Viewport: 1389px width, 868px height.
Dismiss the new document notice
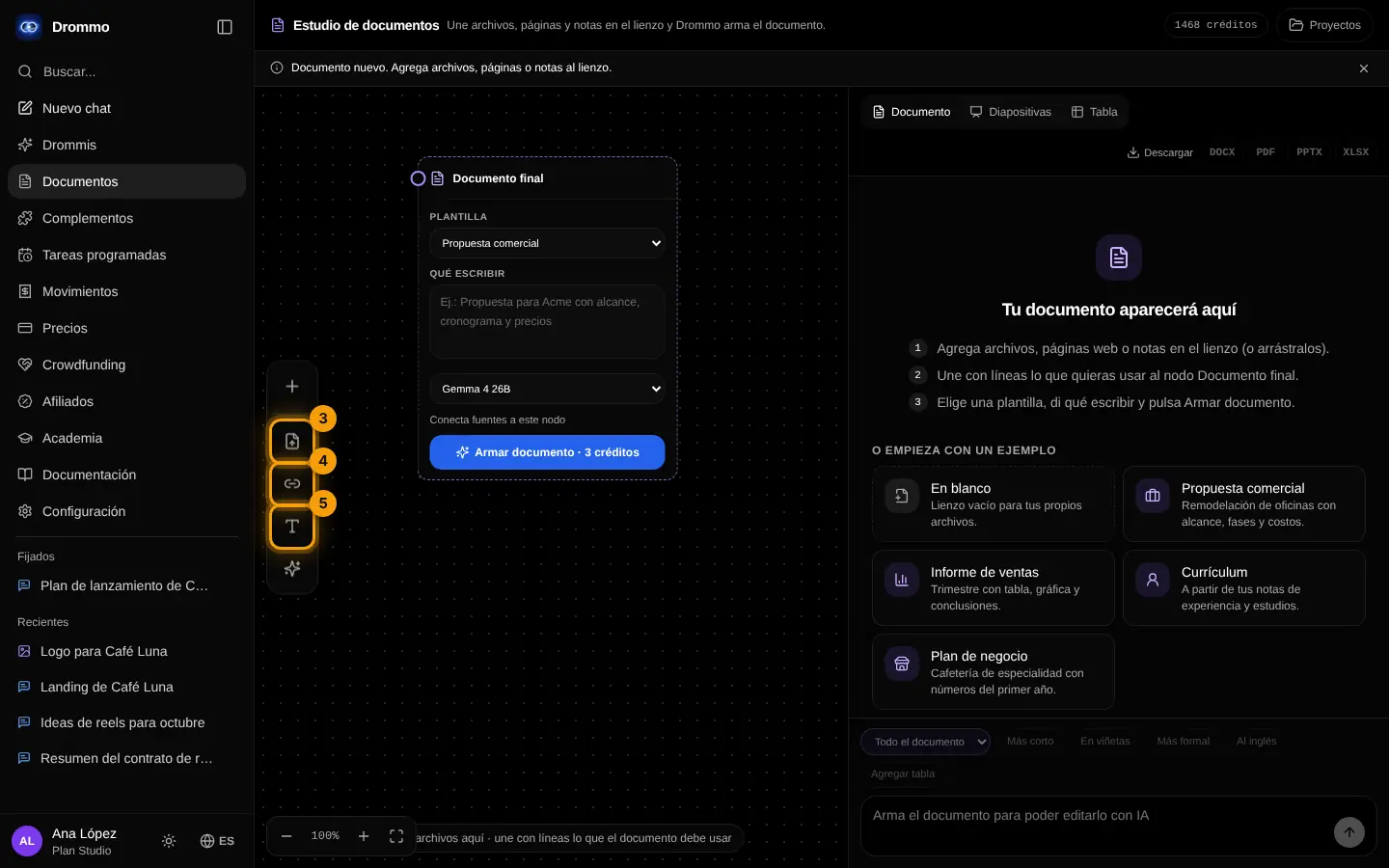pos(1364,68)
